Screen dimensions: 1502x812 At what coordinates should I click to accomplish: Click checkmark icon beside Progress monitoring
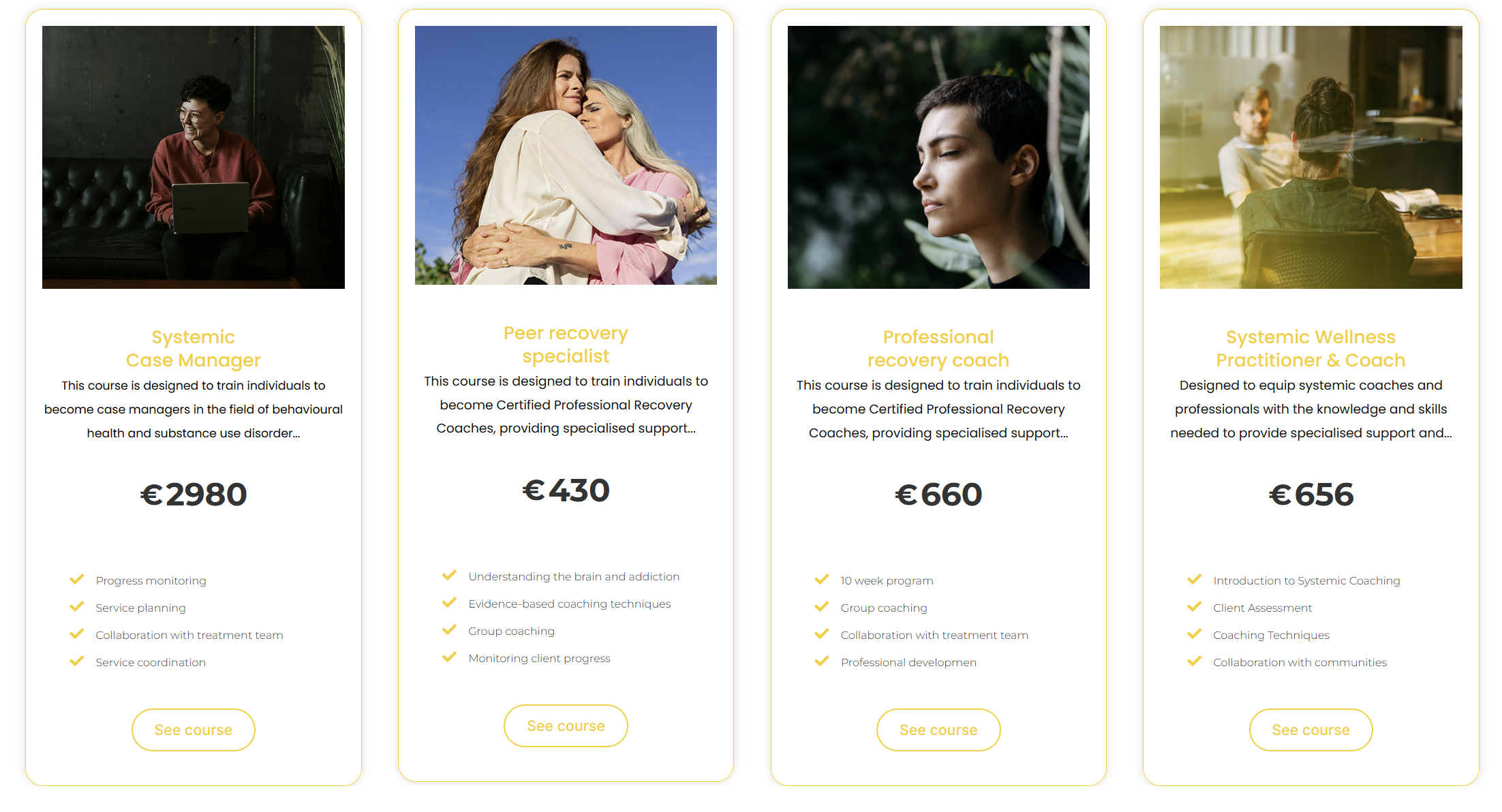click(x=76, y=580)
